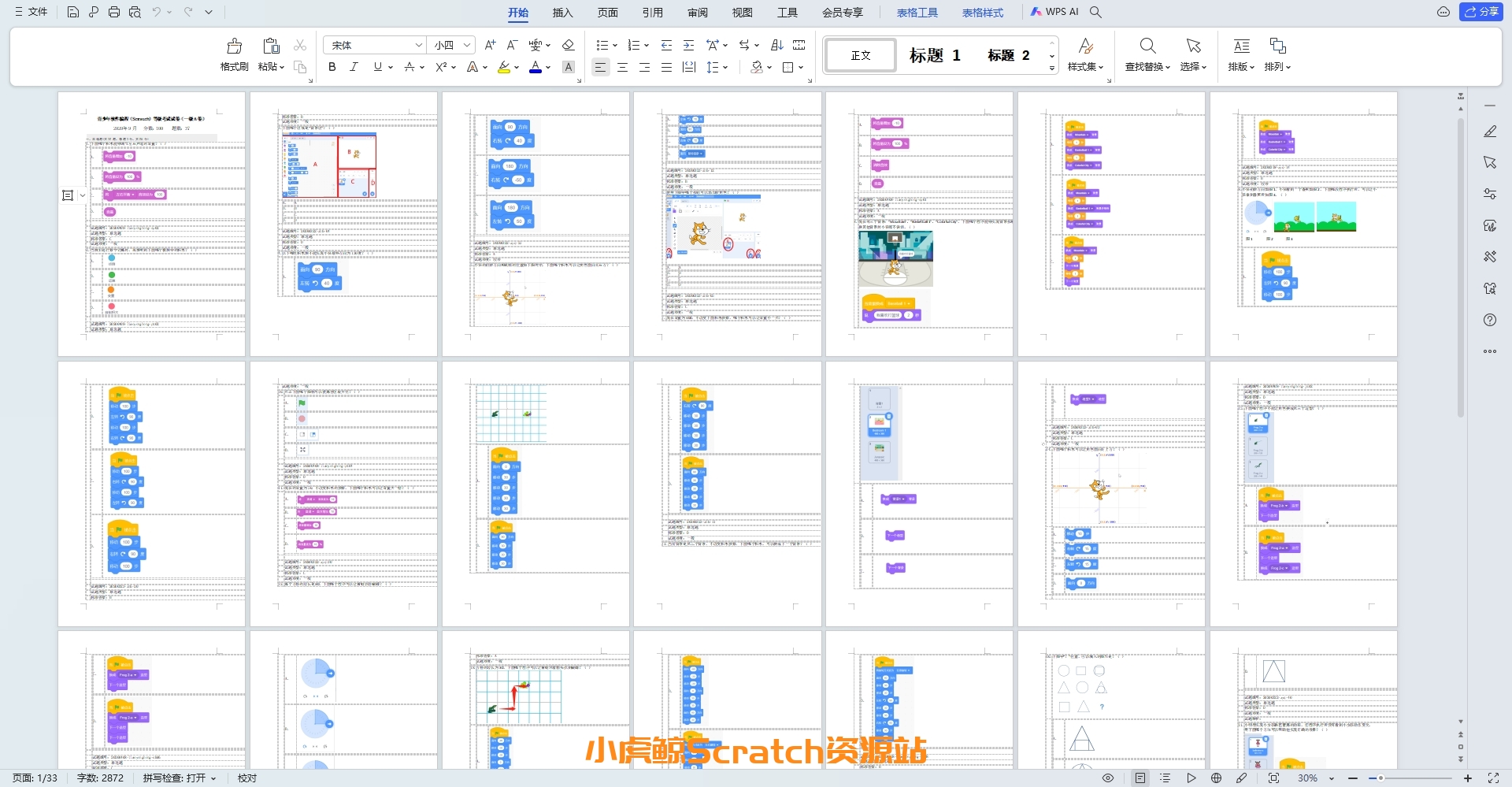Click the WPS AI button
This screenshot has height=787, width=1512.
pyautogui.click(x=1055, y=12)
